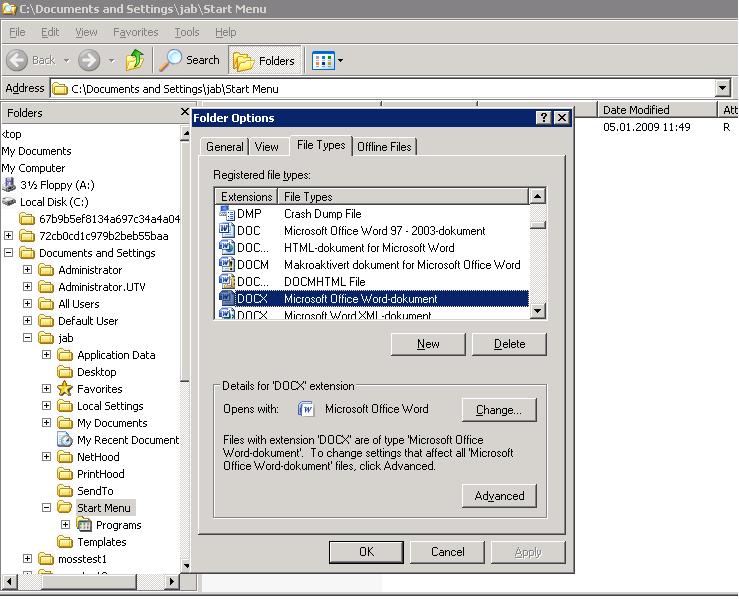Select the highlighted DOCX Word-dokument row
The image size is (739, 599).
pos(371,298)
